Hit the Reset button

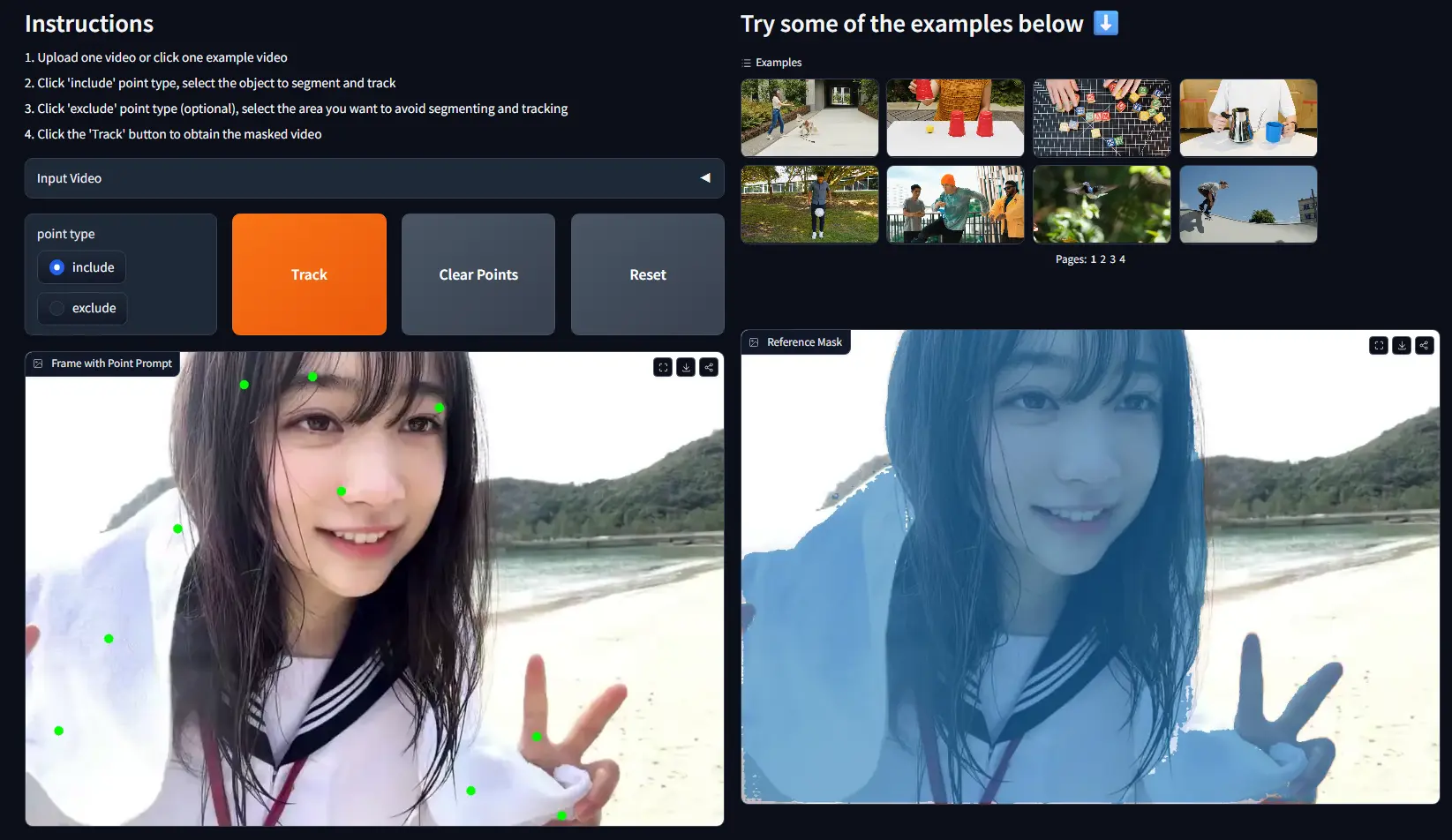point(647,274)
